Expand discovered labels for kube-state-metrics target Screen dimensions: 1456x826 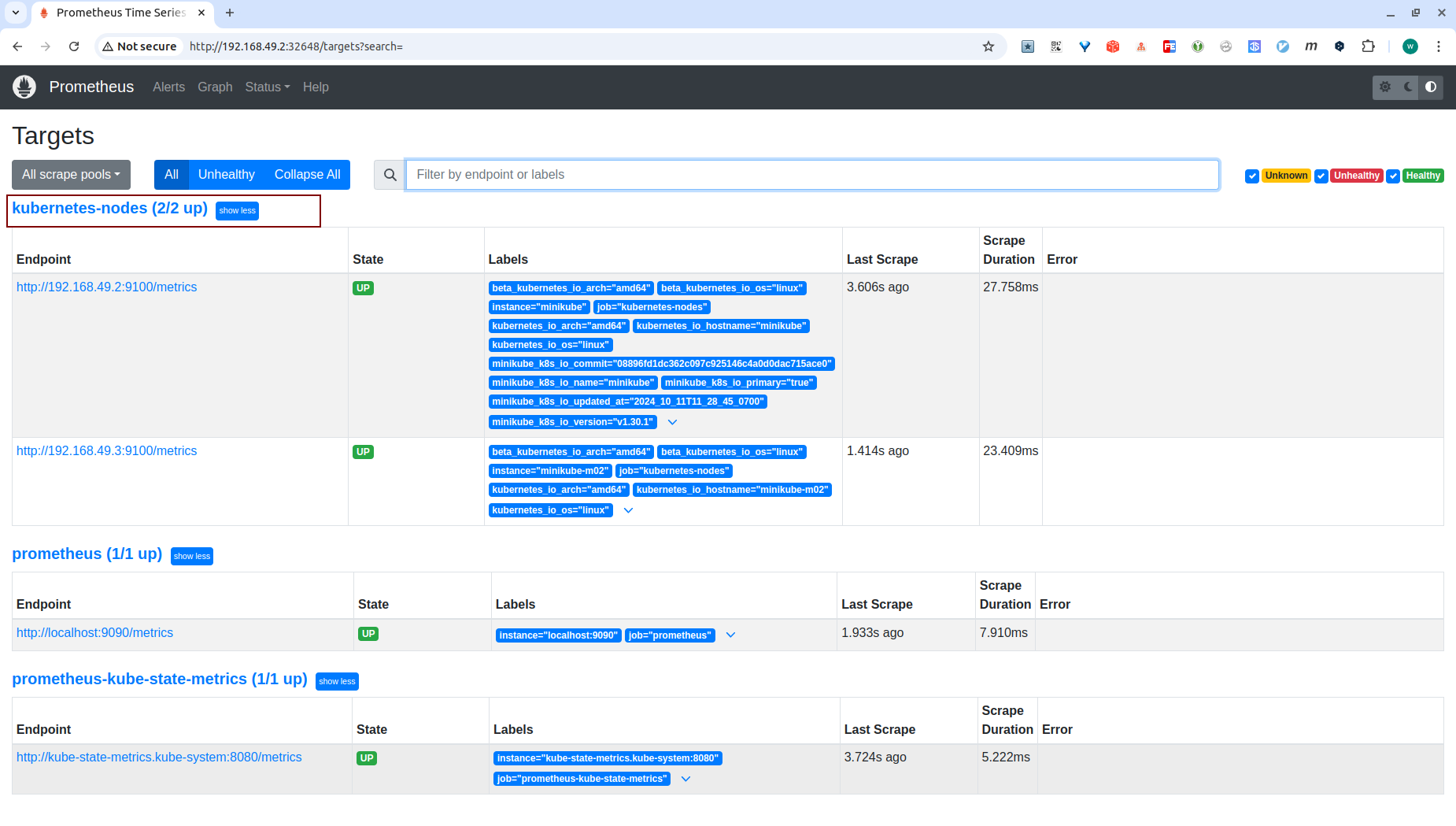(x=686, y=779)
